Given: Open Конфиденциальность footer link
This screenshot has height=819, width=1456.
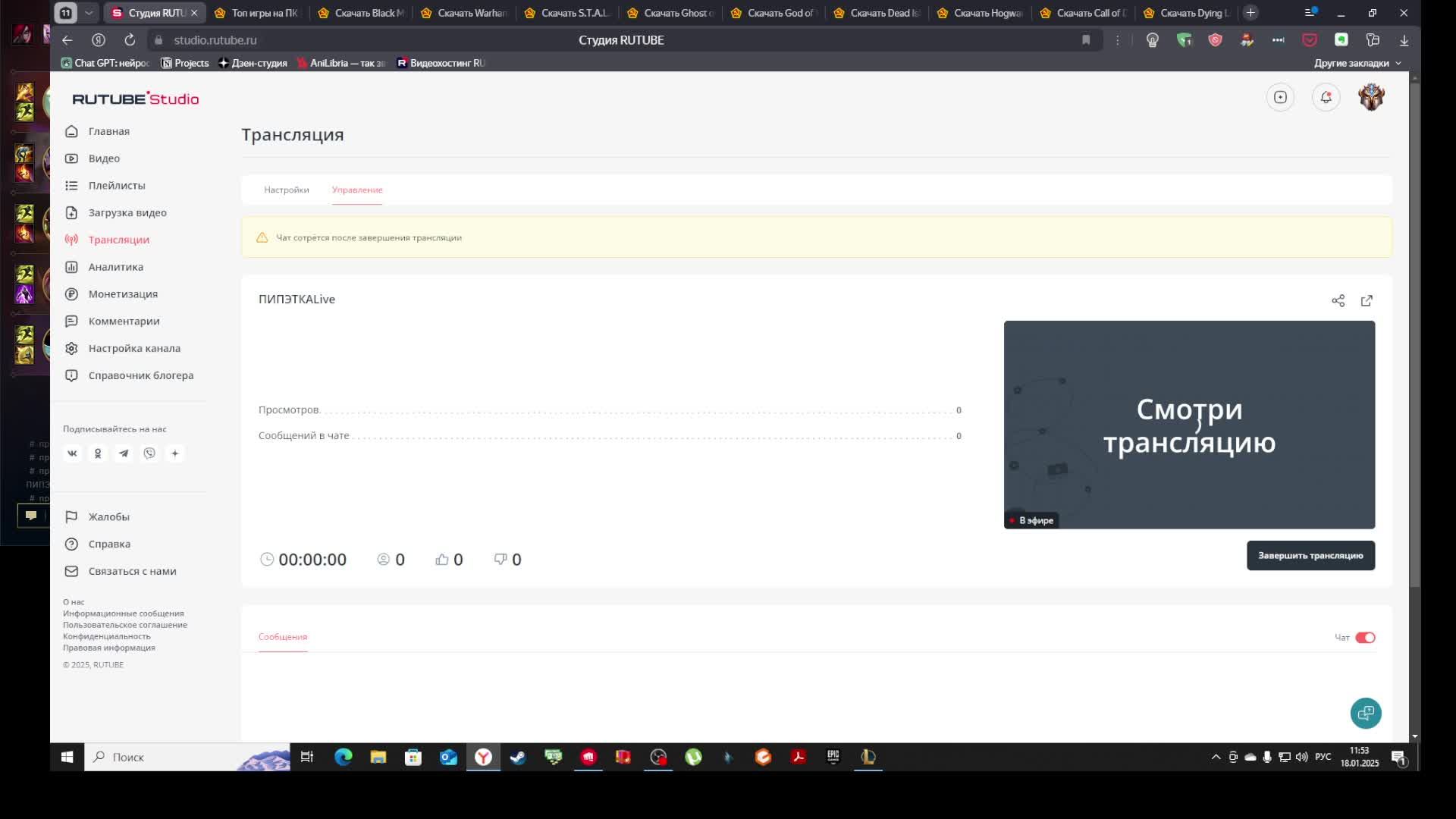Looking at the screenshot, I should click(x=107, y=636).
